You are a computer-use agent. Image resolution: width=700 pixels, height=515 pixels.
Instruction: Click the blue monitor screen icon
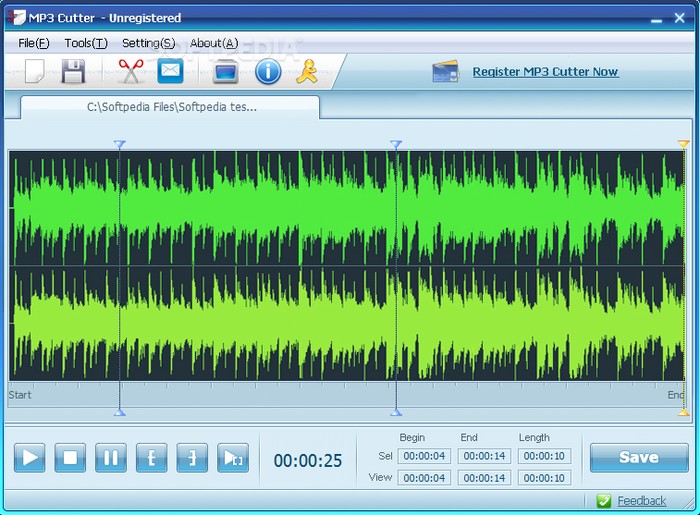(226, 72)
